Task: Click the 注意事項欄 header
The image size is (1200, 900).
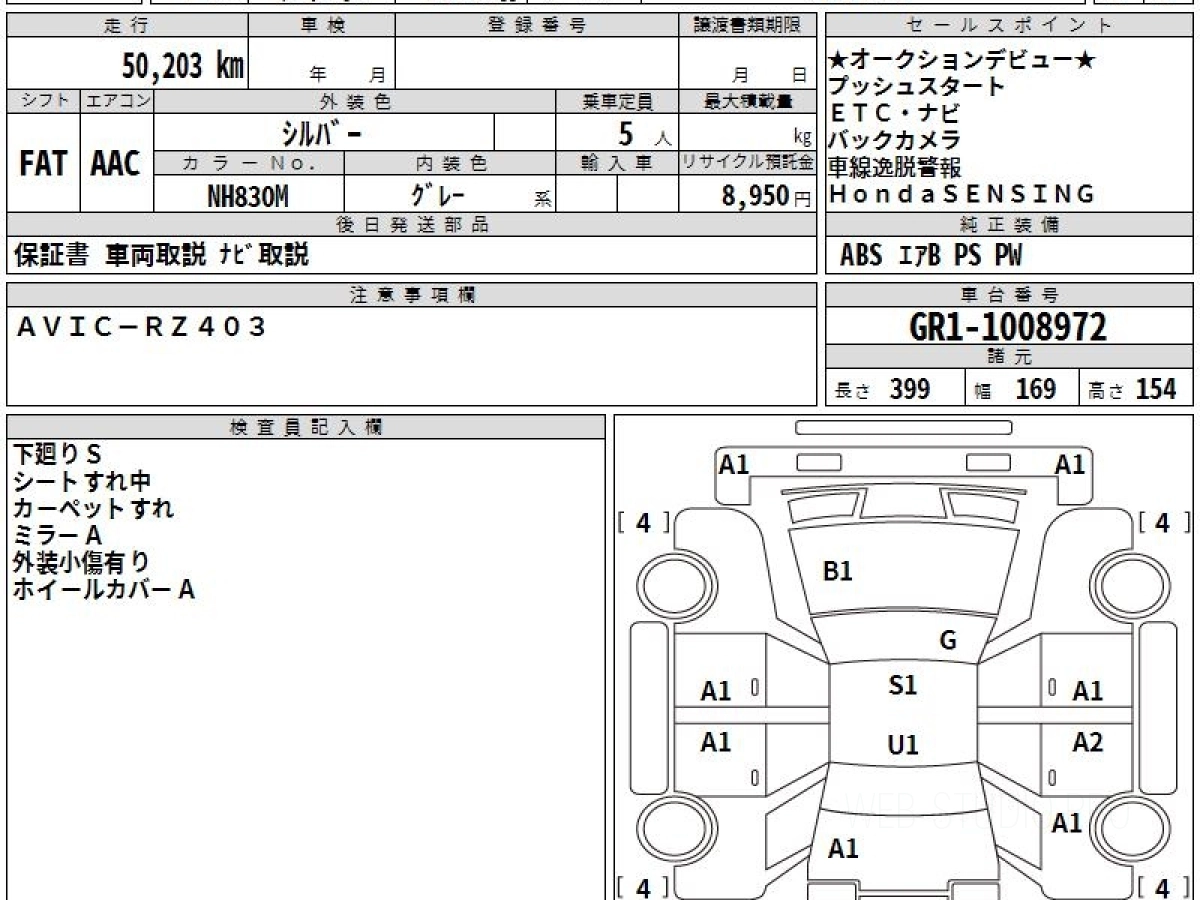Action: (x=411, y=294)
